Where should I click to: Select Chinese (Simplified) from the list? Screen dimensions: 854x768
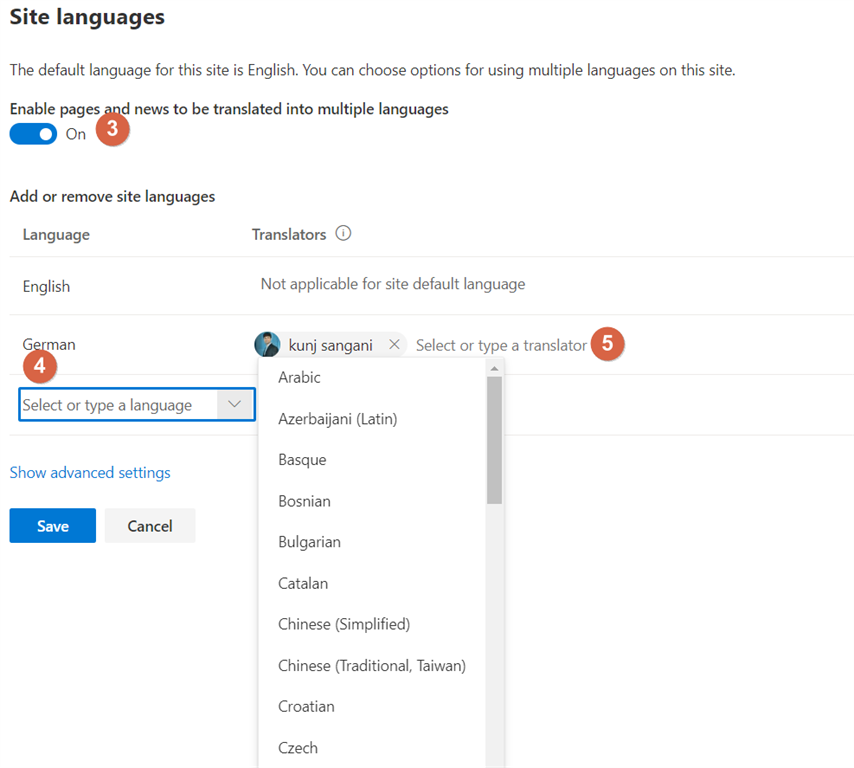coord(344,624)
